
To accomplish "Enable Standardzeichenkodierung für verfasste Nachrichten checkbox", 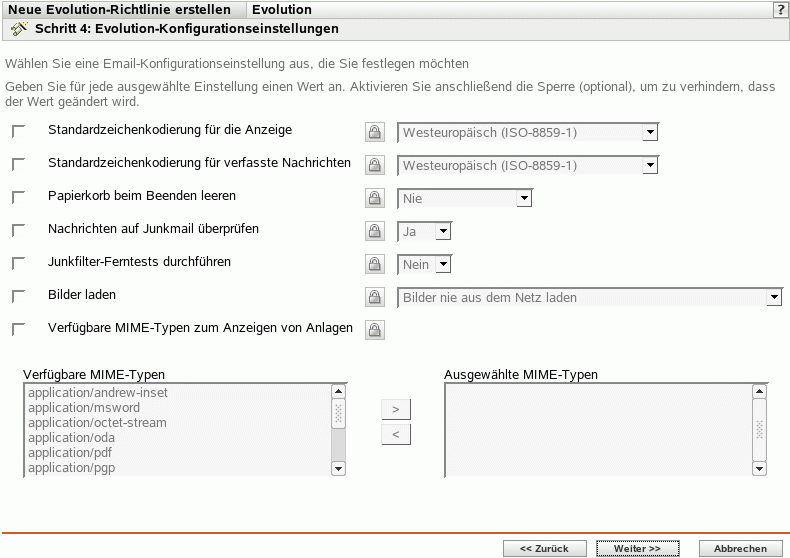I will (x=18, y=164).
